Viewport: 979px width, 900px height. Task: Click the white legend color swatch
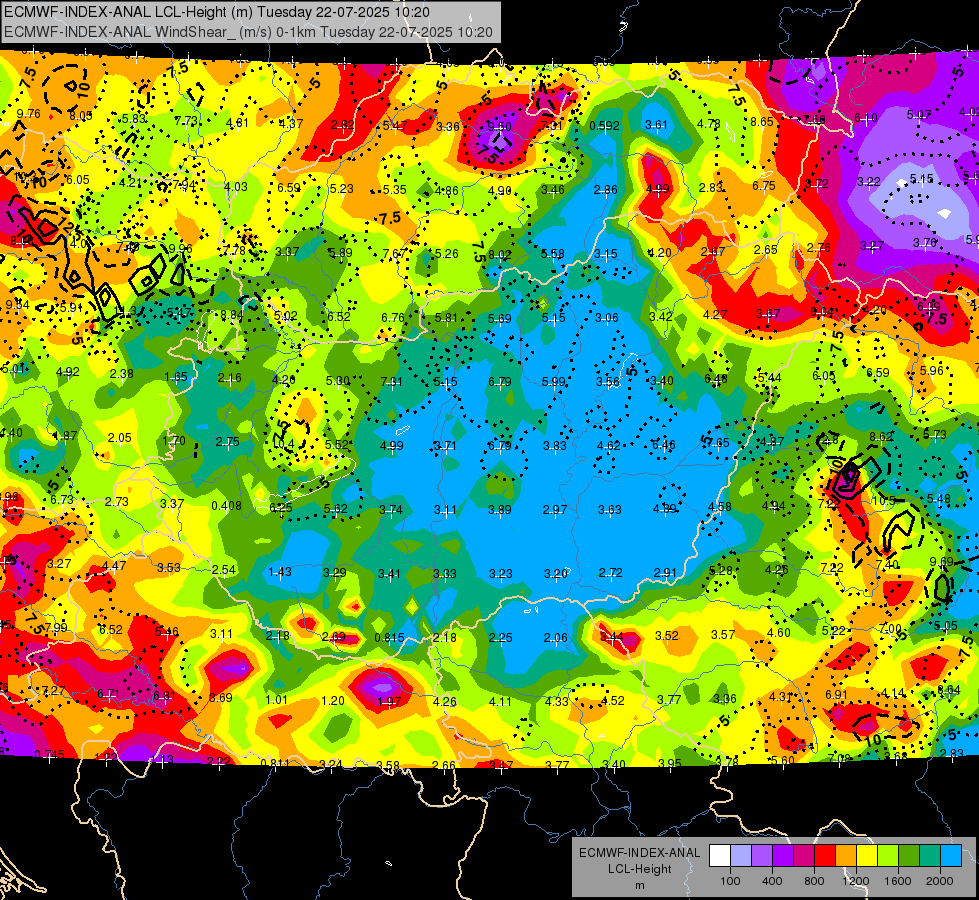(720, 856)
